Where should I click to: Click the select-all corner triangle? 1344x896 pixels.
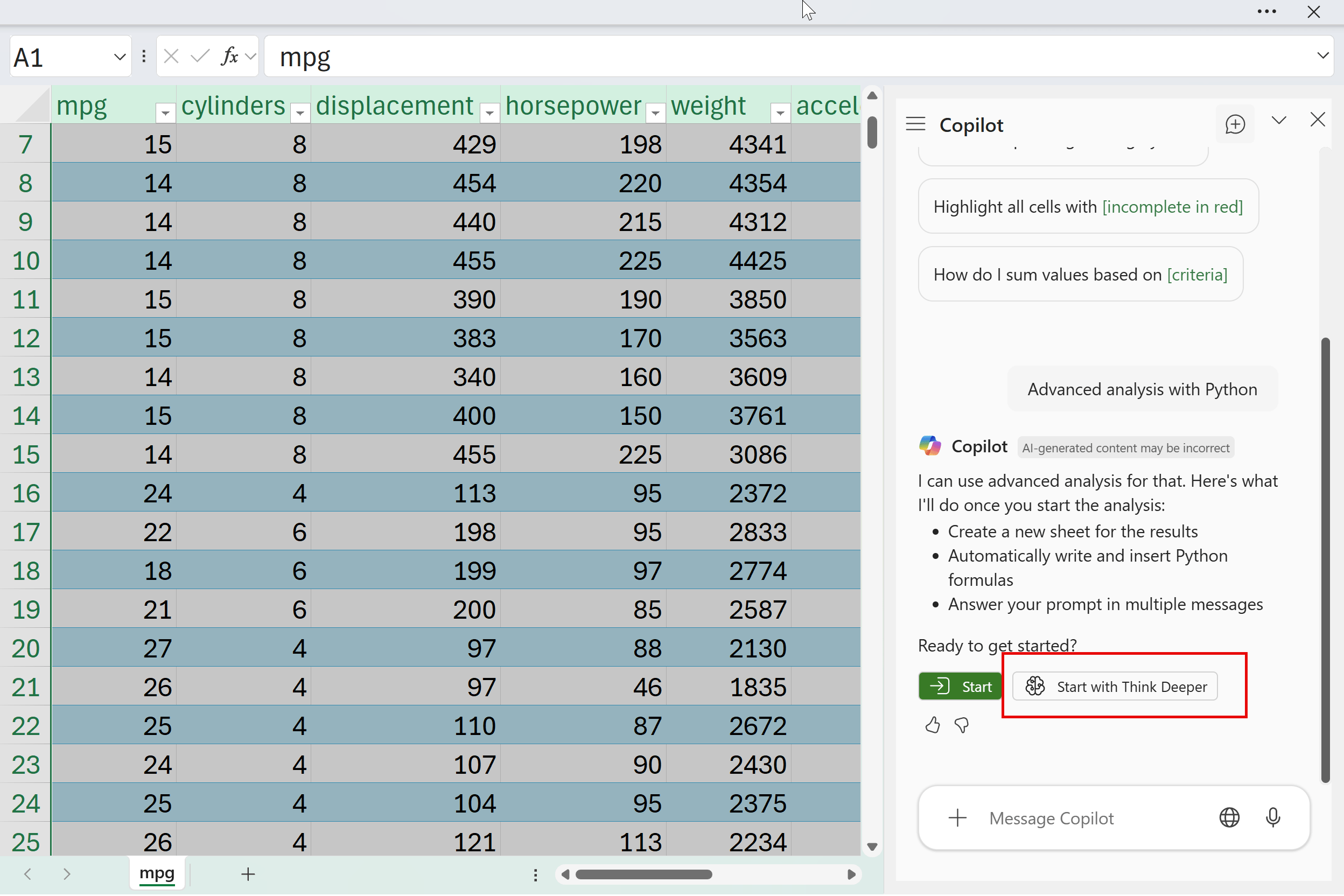32,105
